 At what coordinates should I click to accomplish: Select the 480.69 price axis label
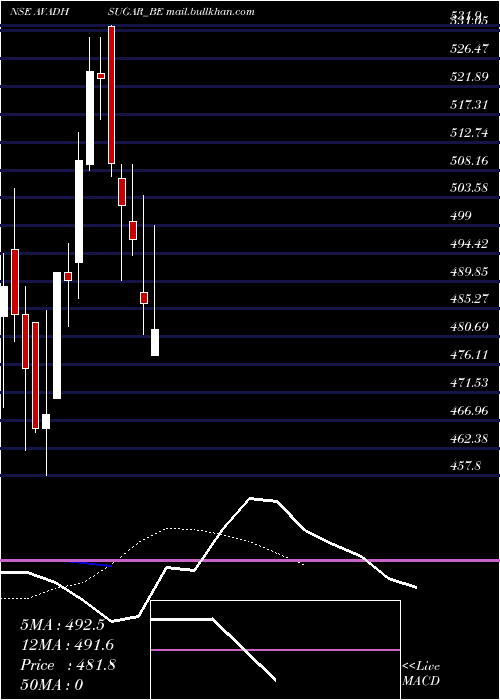tap(469, 327)
